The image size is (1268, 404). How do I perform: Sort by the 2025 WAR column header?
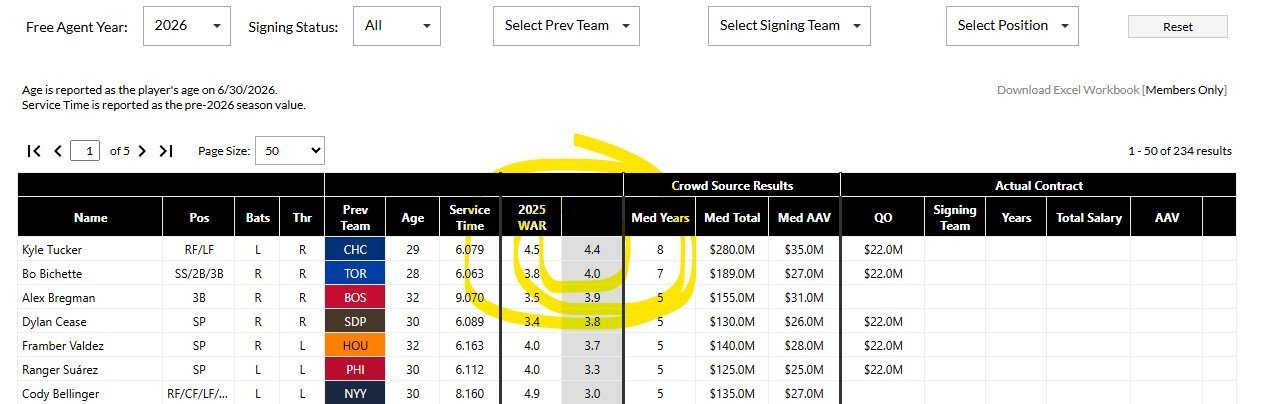coord(531,217)
